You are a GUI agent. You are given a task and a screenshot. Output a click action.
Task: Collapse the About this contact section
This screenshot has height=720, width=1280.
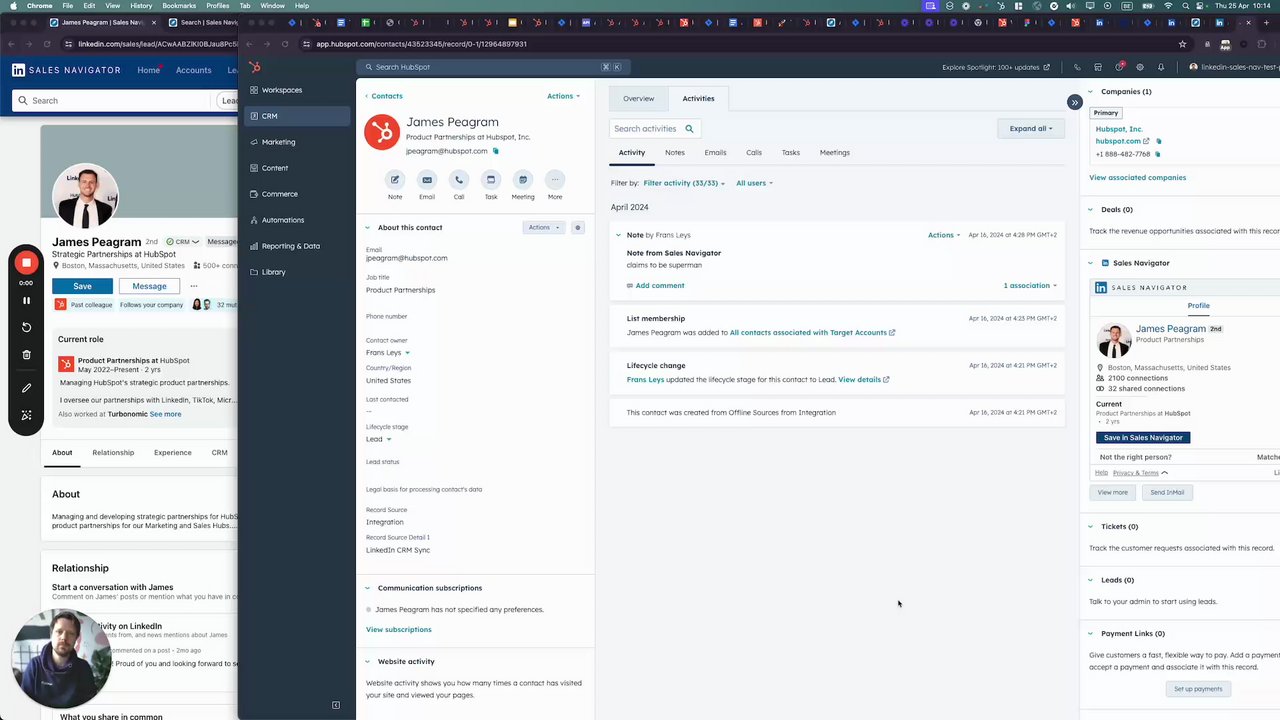(x=367, y=228)
